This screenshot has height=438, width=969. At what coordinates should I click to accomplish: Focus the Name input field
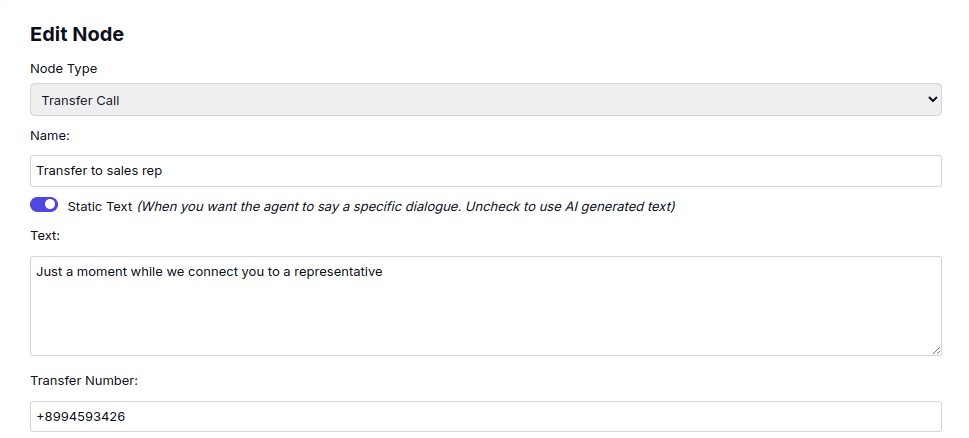point(485,171)
